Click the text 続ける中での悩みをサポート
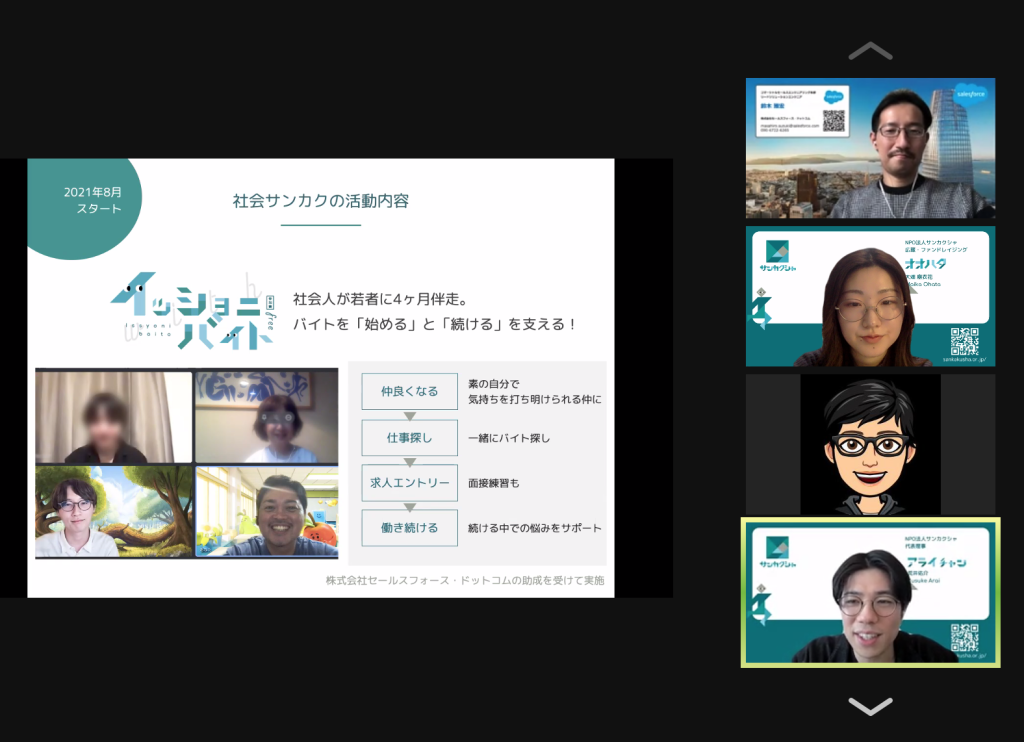1024x742 pixels. click(x=534, y=528)
